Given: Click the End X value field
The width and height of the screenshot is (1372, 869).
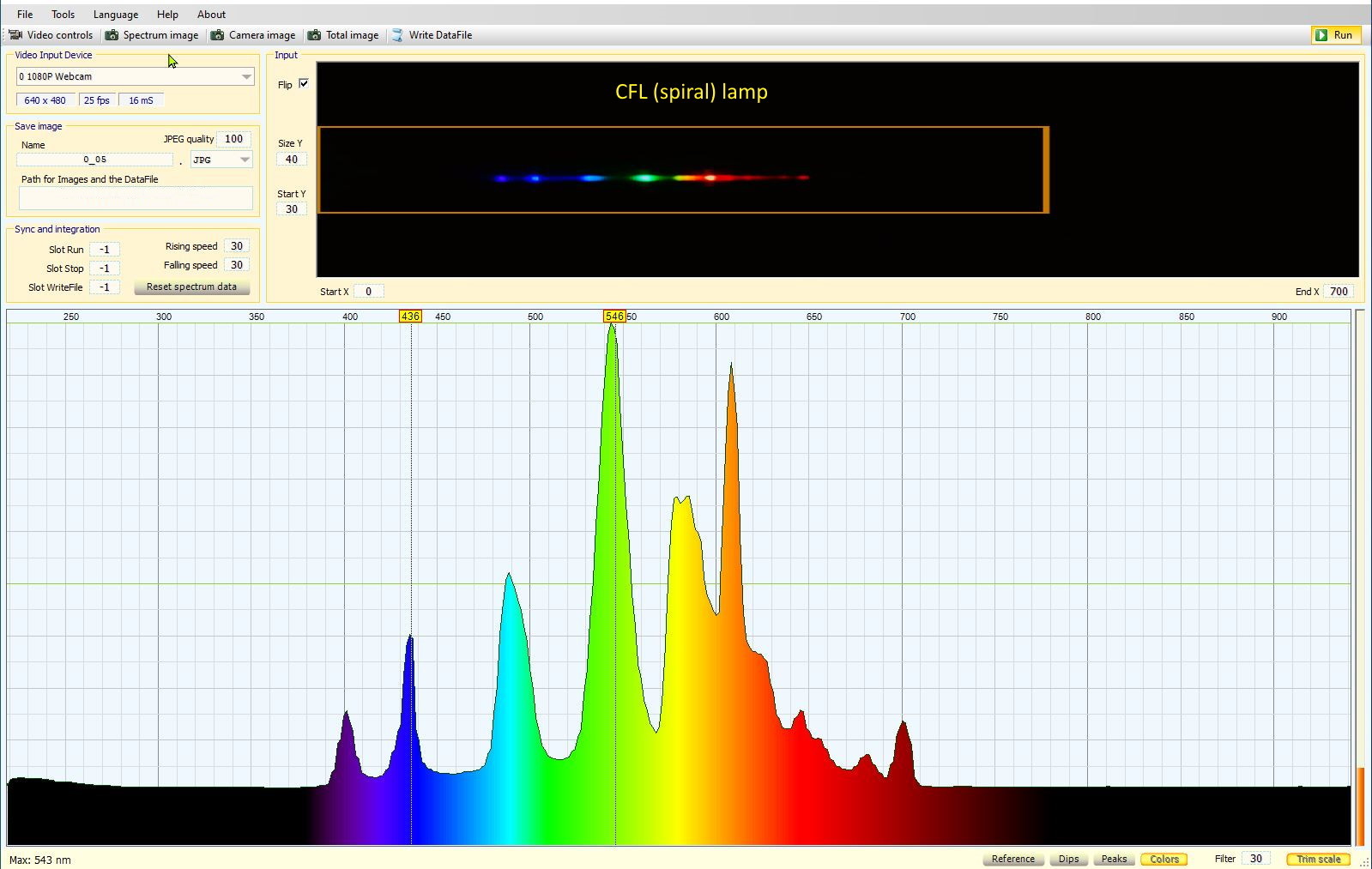Looking at the screenshot, I should tap(1339, 292).
